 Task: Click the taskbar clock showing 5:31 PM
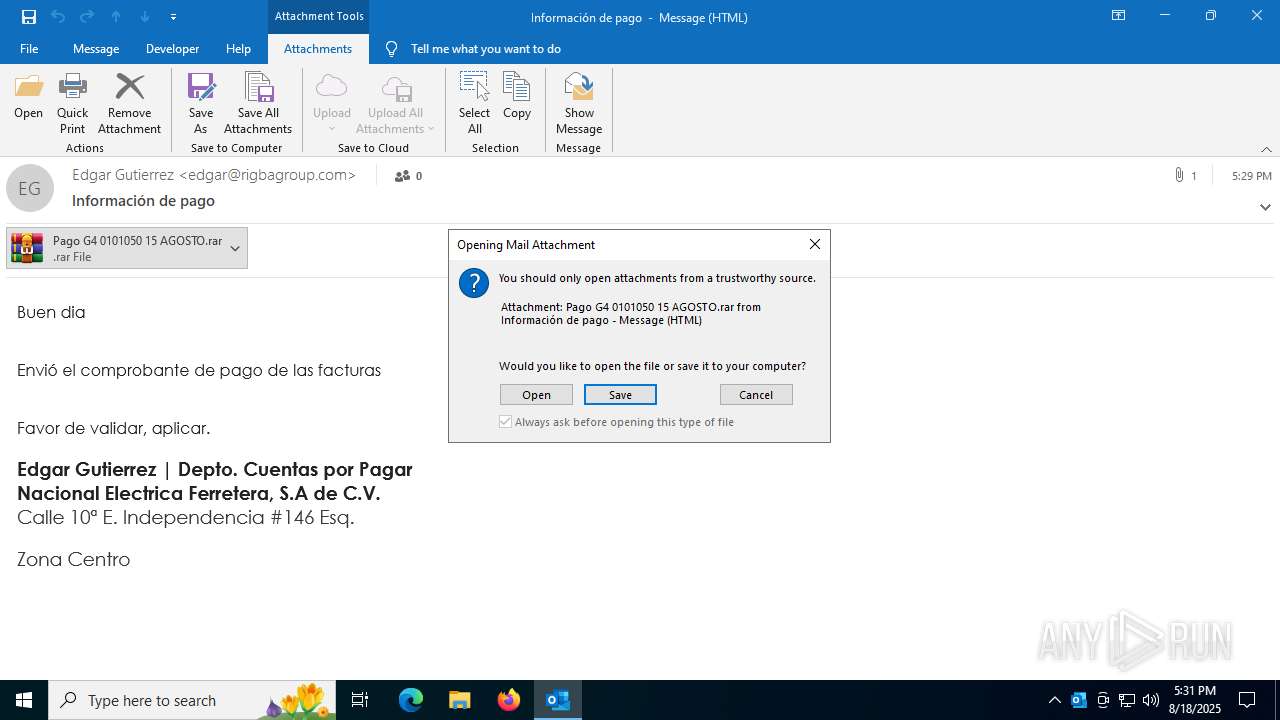click(x=1195, y=700)
